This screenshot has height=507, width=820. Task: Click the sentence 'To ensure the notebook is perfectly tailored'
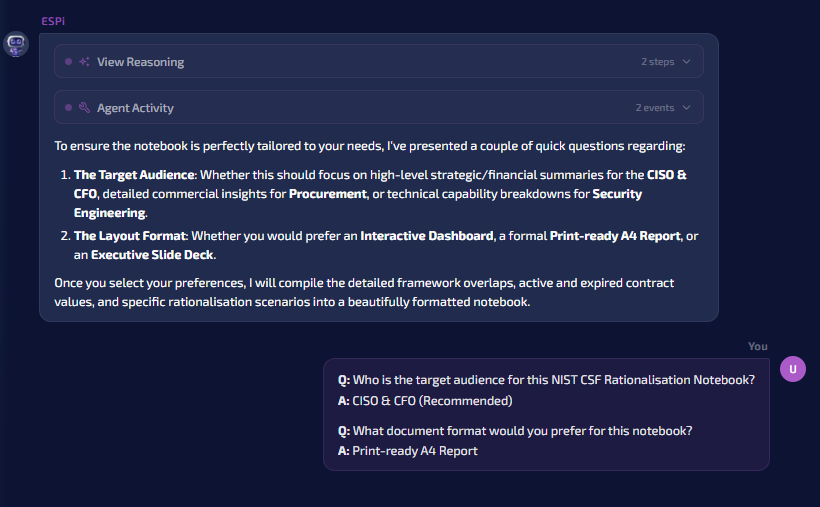370,146
